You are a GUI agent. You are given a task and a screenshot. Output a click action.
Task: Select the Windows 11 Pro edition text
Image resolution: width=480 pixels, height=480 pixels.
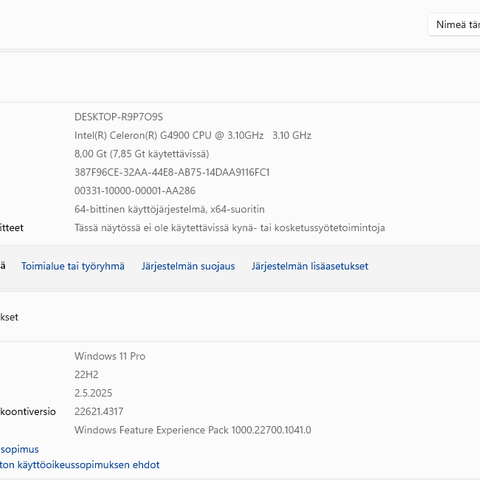click(x=110, y=356)
